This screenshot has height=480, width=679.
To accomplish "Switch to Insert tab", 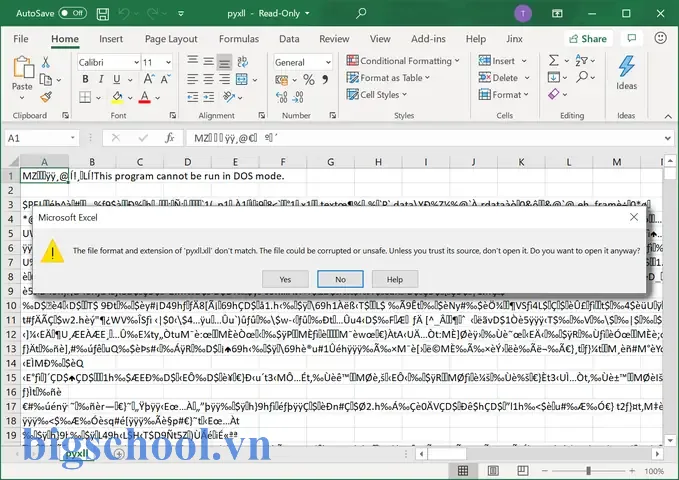I will 111,39.
